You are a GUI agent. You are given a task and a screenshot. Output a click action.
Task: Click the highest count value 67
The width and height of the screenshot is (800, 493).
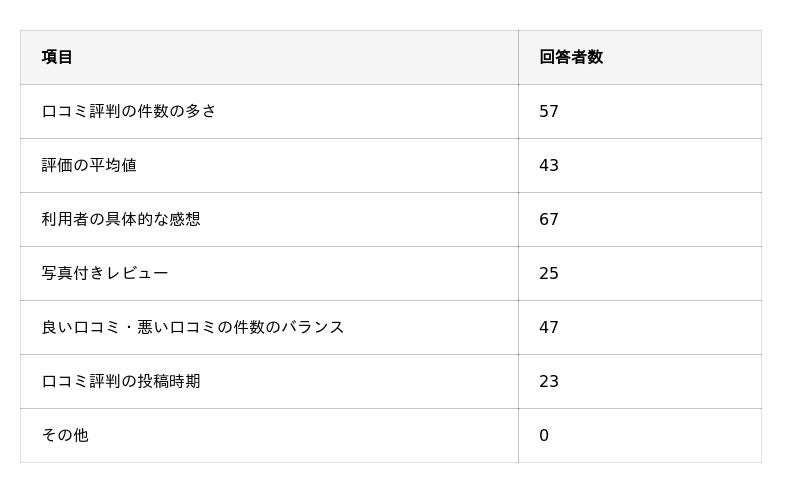click(x=549, y=219)
